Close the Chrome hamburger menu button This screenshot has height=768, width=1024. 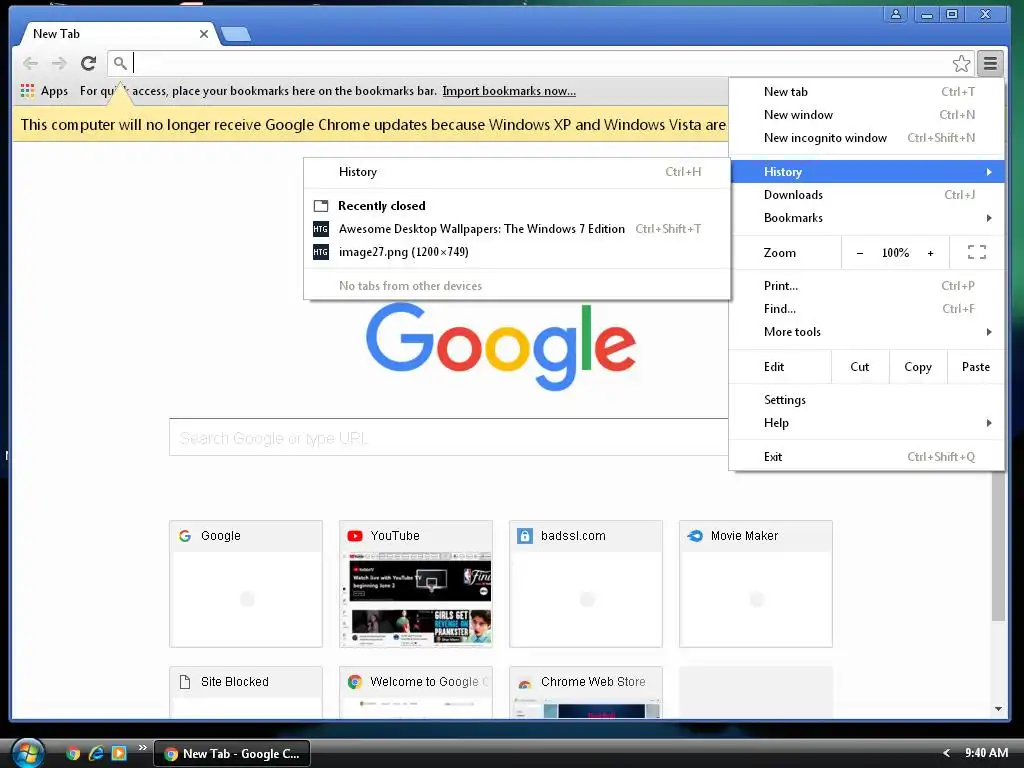click(990, 63)
